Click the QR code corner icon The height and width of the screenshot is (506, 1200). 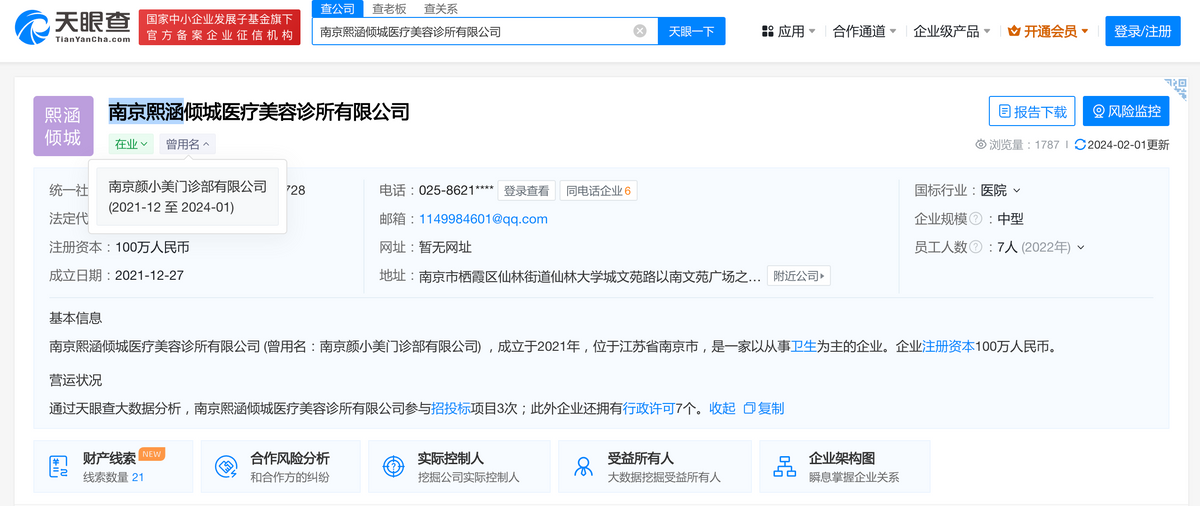click(x=1175, y=88)
